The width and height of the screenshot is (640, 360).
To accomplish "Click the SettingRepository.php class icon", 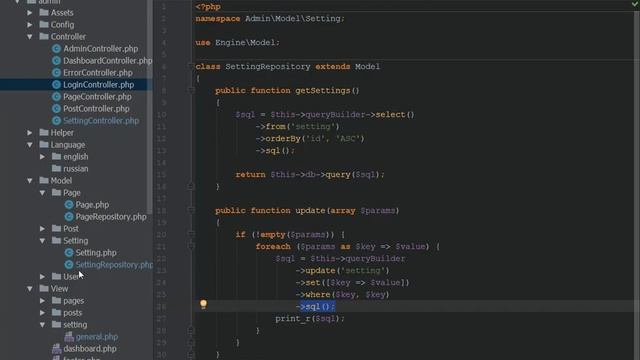I will pos(69,264).
